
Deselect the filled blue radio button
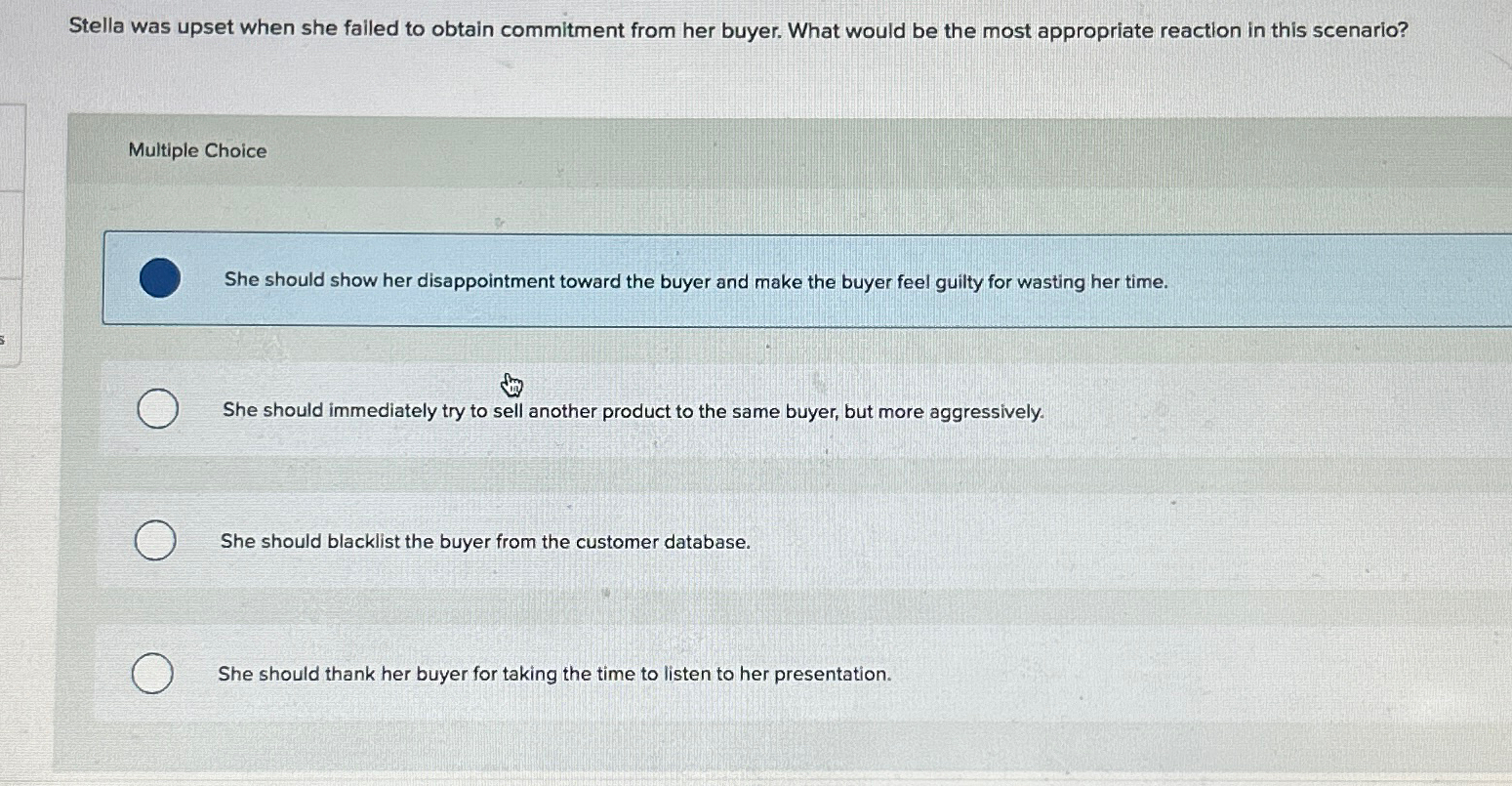point(161,280)
